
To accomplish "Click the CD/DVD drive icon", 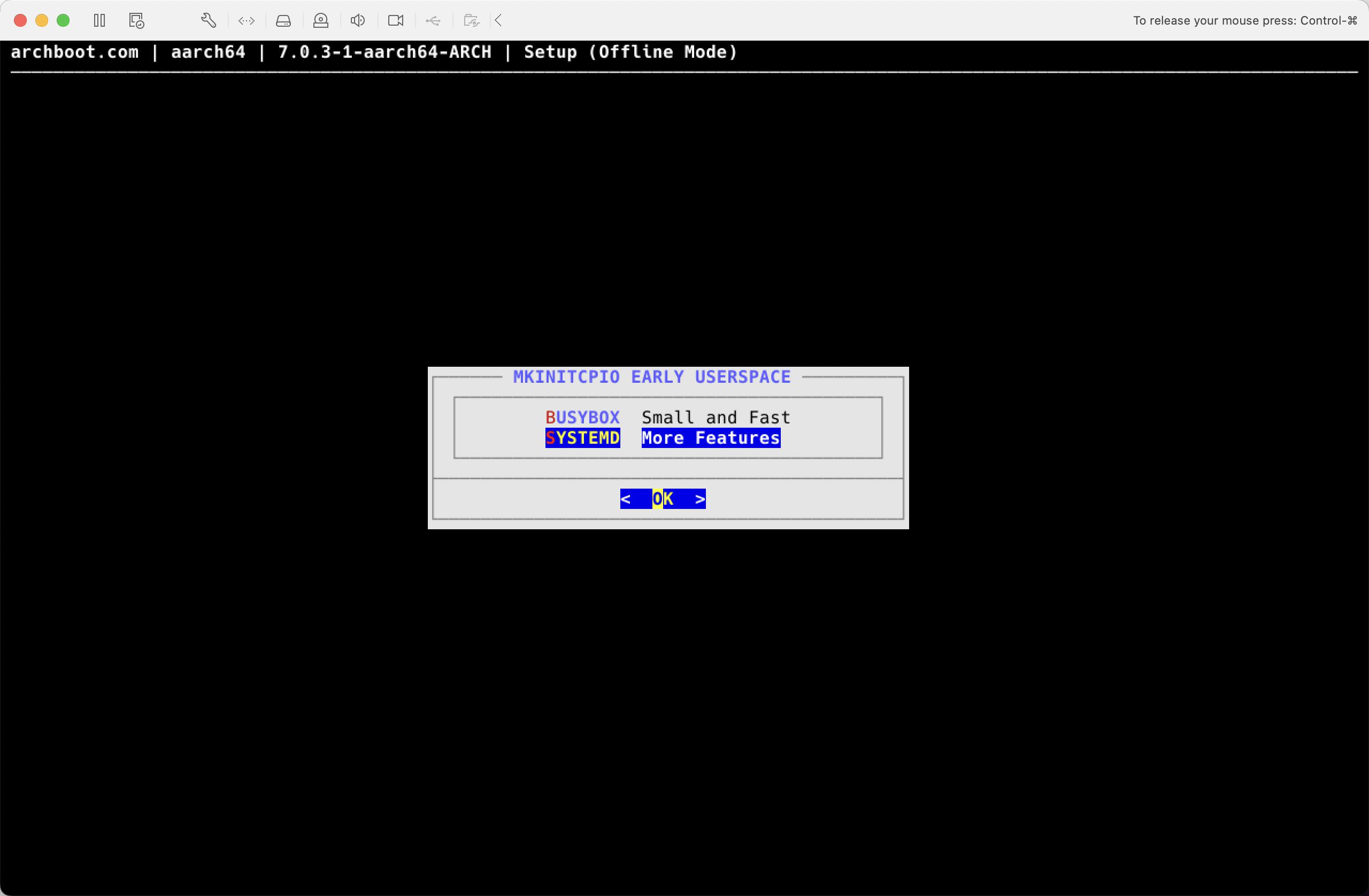I will (321, 21).
